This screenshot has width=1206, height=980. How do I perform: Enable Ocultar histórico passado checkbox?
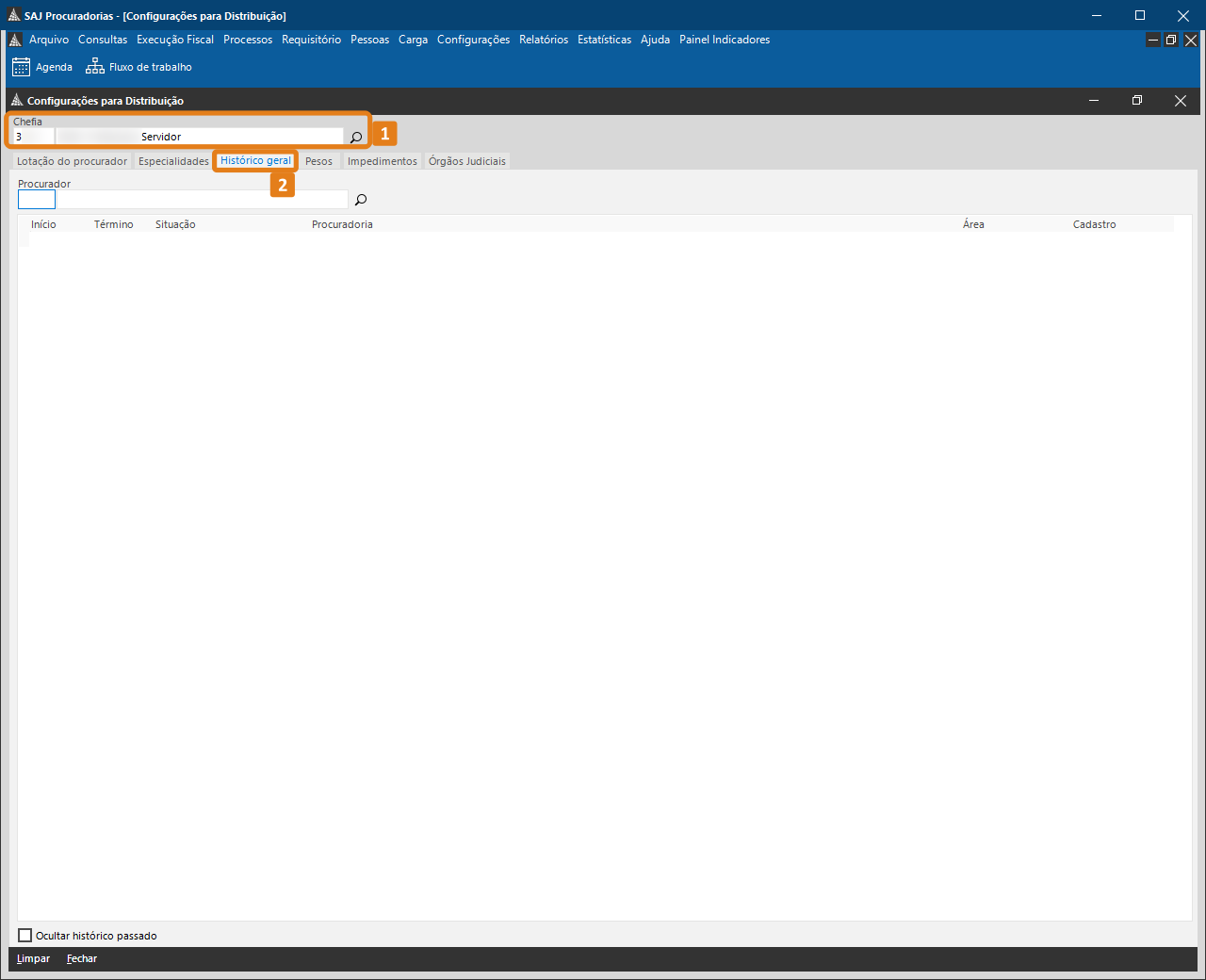pyautogui.click(x=25, y=936)
